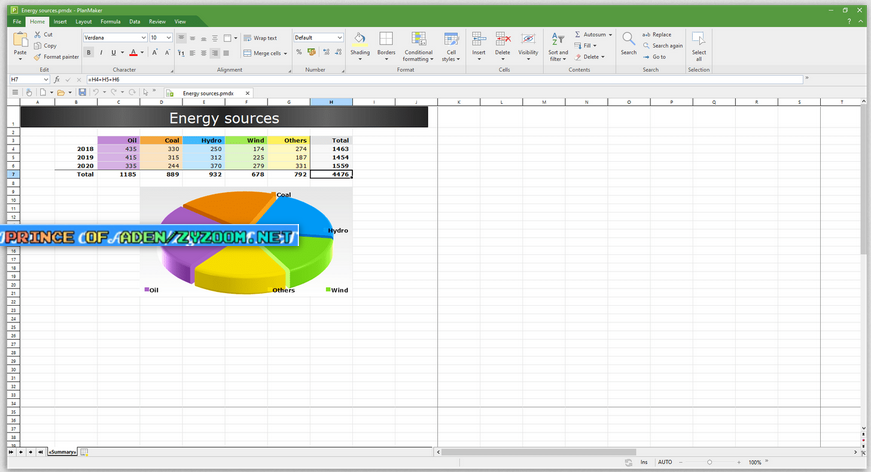Open the Visibility eye tool
This screenshot has height=472, width=871.
click(528, 39)
